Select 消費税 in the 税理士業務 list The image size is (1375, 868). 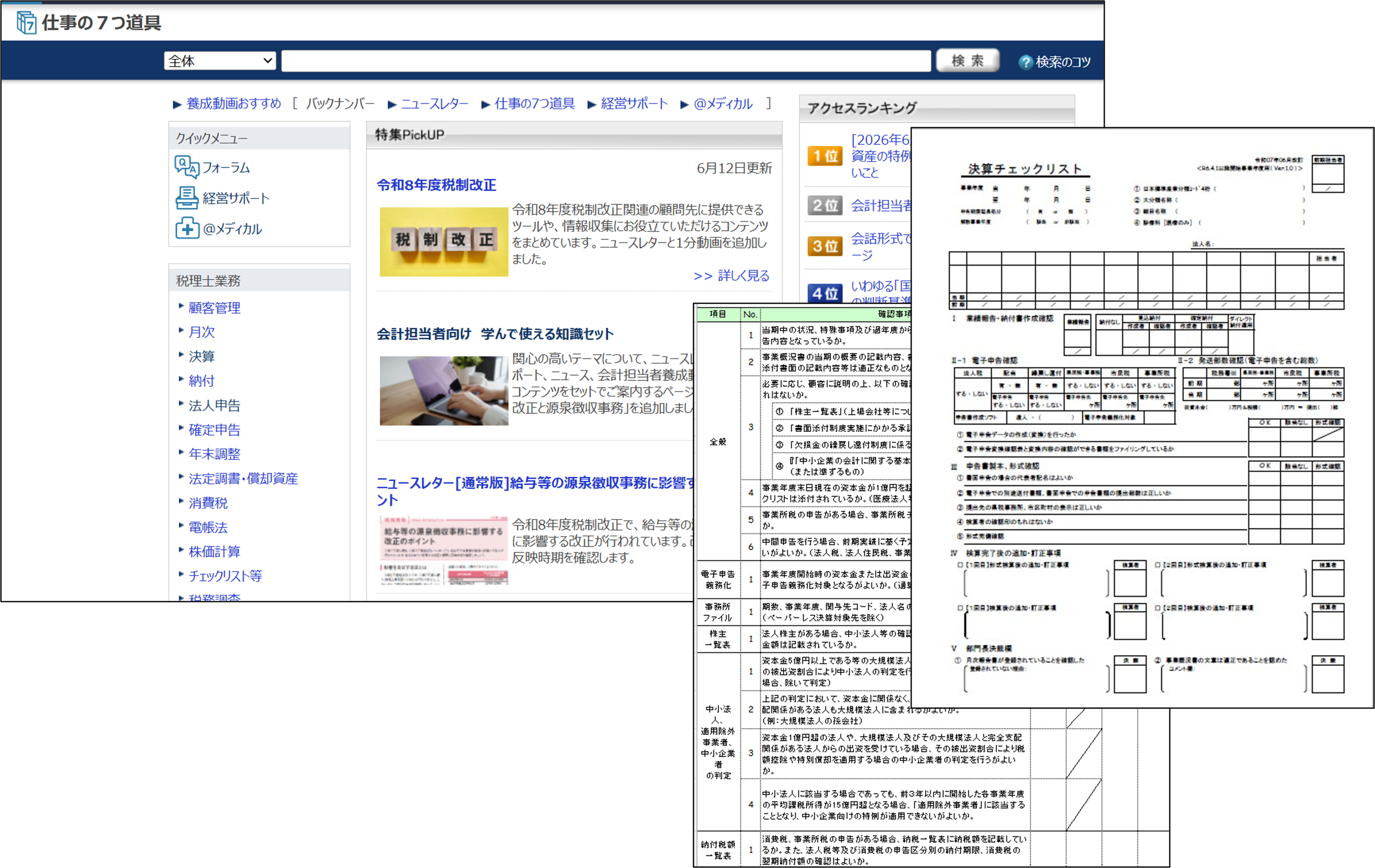pos(209,503)
